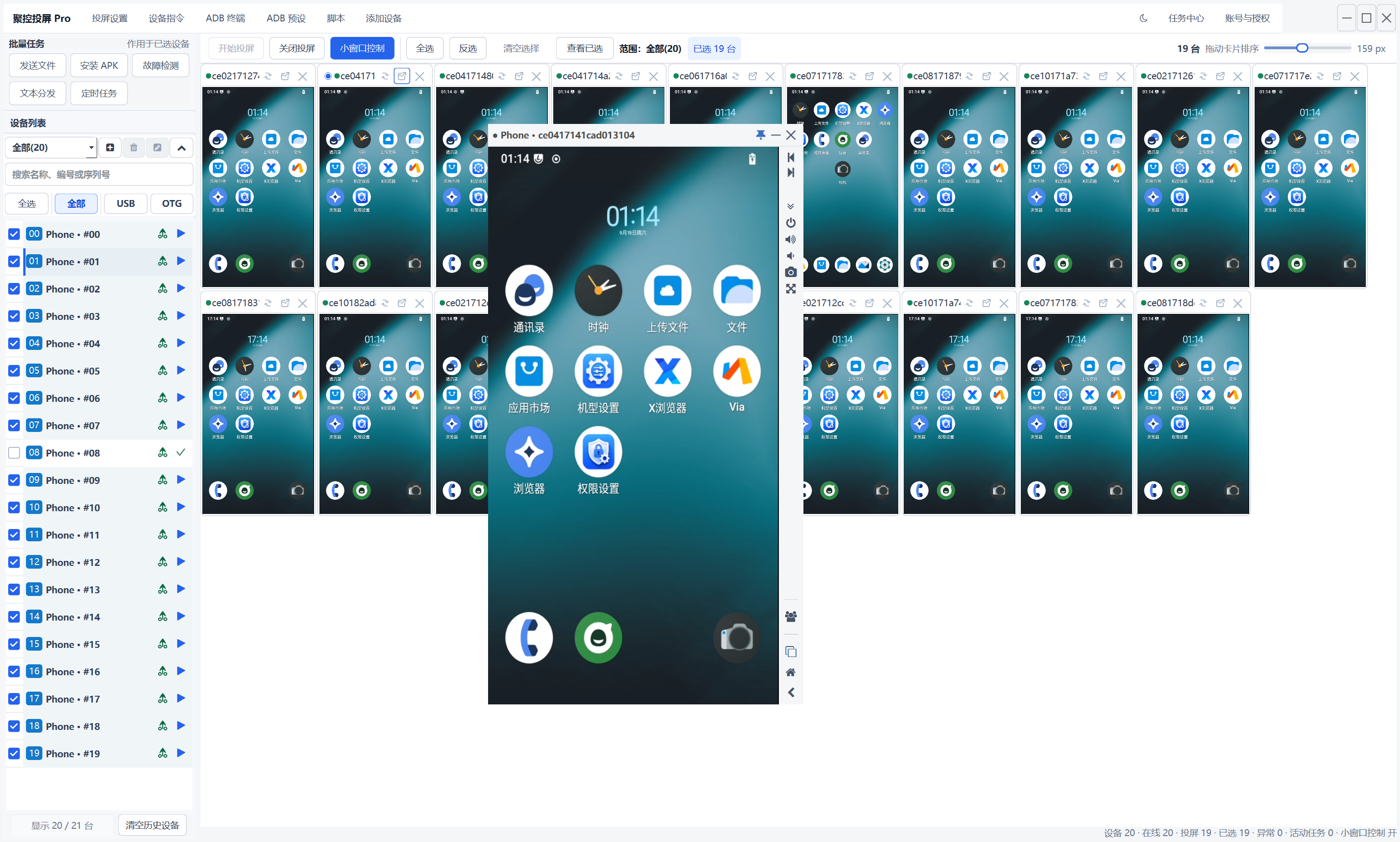The height and width of the screenshot is (842, 1400).
Task: Uncheck the Phone #19 checkbox
Action: point(14,753)
